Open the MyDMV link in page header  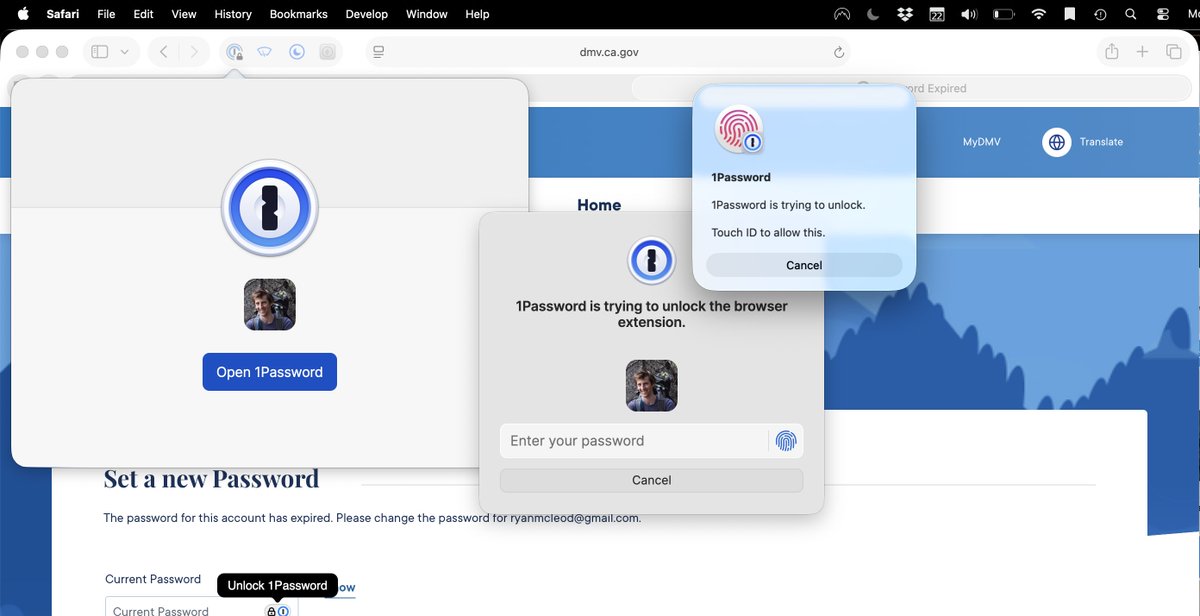click(982, 142)
